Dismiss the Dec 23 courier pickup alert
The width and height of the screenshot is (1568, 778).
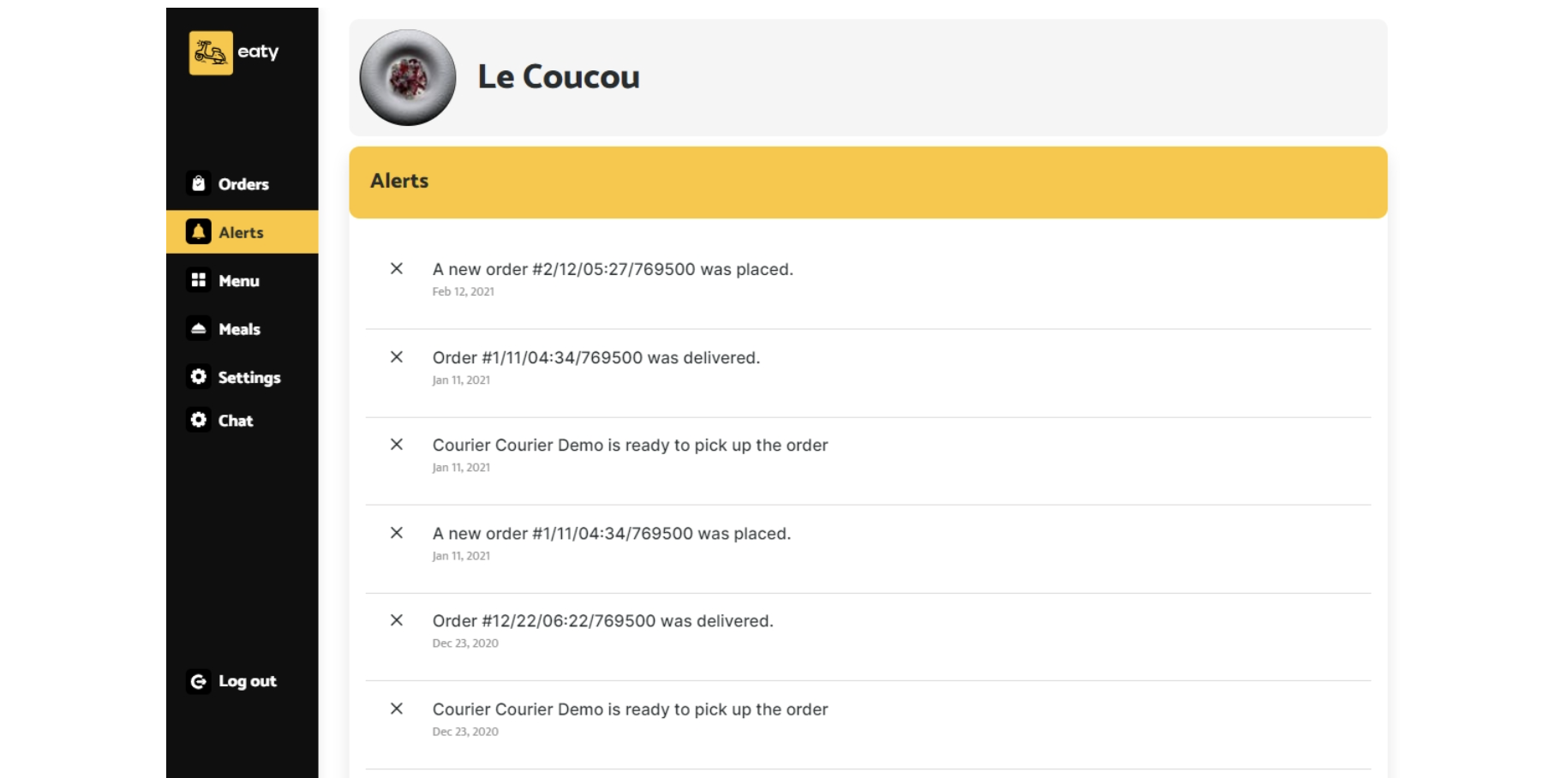(397, 709)
